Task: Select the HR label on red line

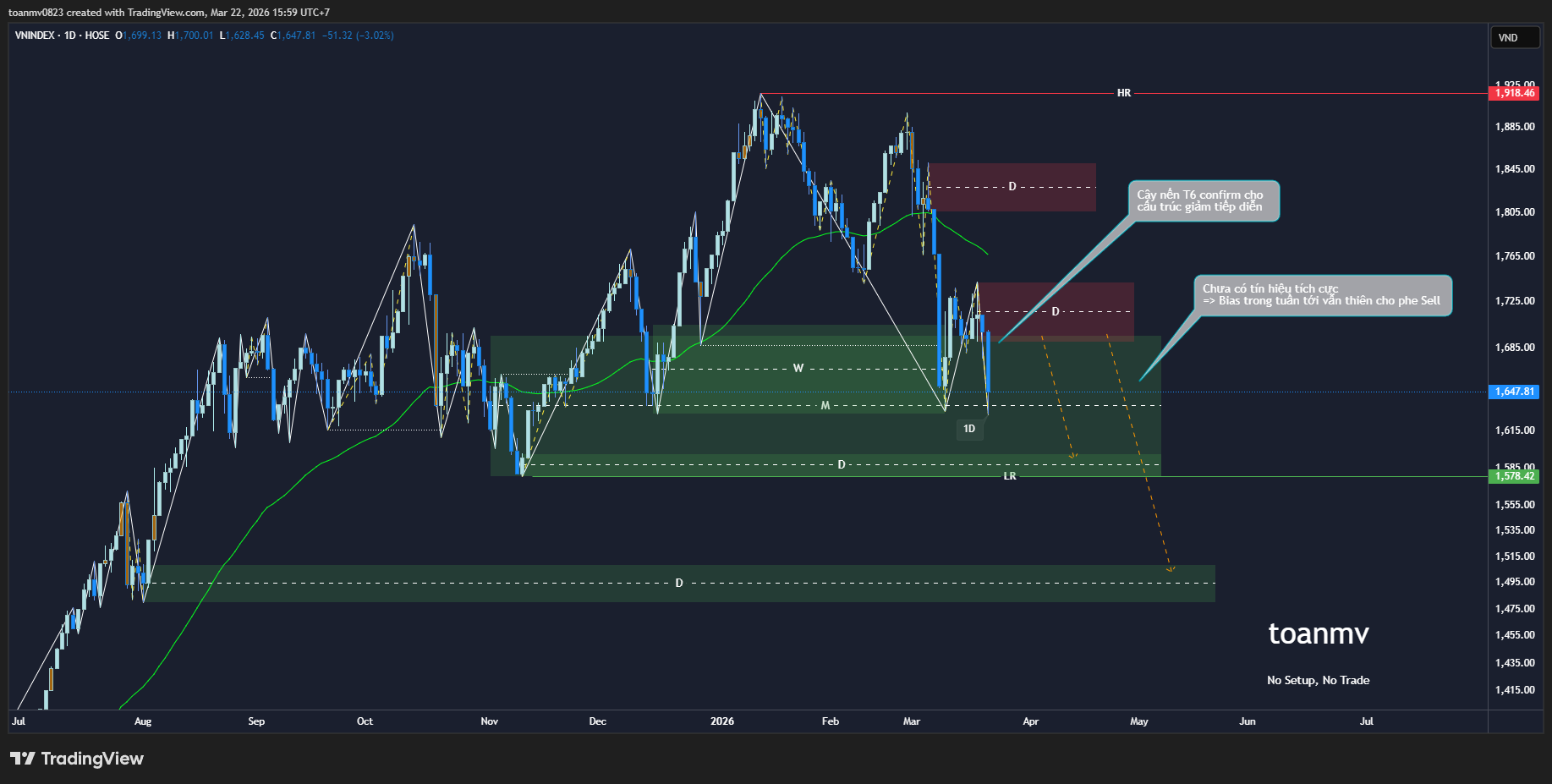Action: 1123,93
